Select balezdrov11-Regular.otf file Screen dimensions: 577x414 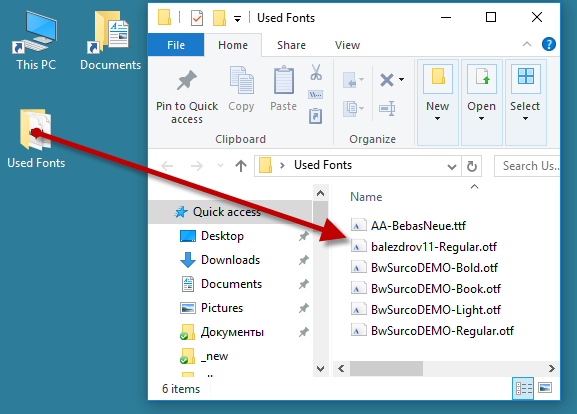[x=424, y=246]
